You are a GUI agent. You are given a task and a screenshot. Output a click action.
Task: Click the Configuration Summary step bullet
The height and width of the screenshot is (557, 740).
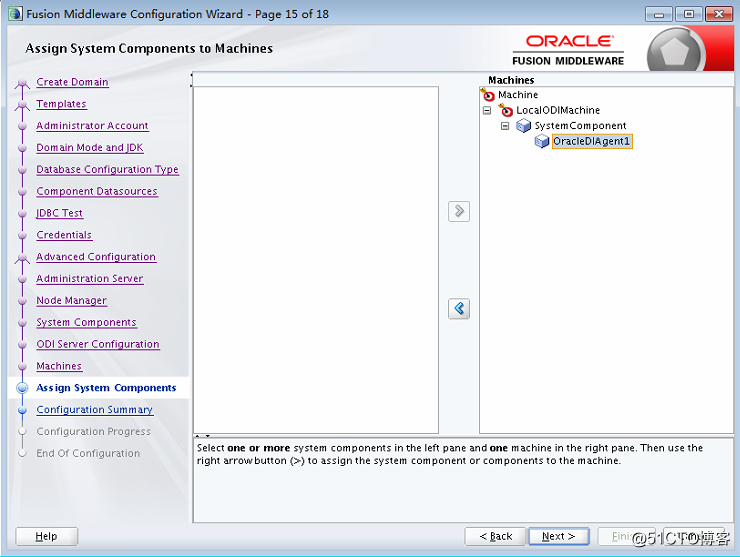point(22,410)
